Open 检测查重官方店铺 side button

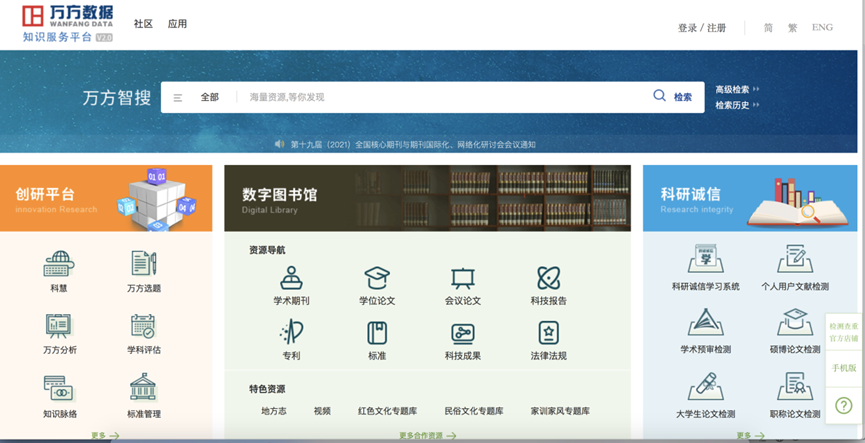843,332
